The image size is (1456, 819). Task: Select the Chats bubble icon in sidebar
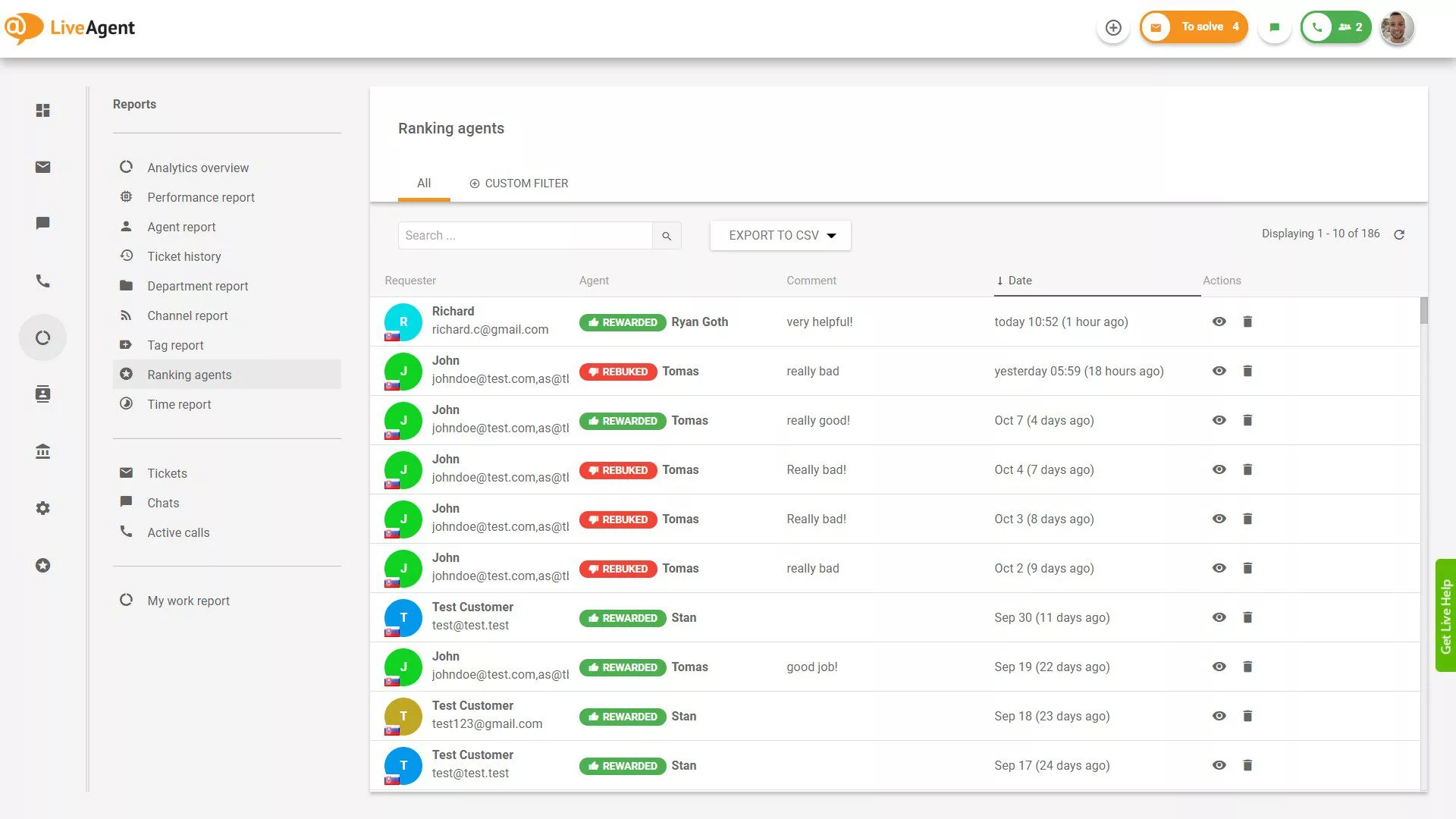(x=43, y=223)
